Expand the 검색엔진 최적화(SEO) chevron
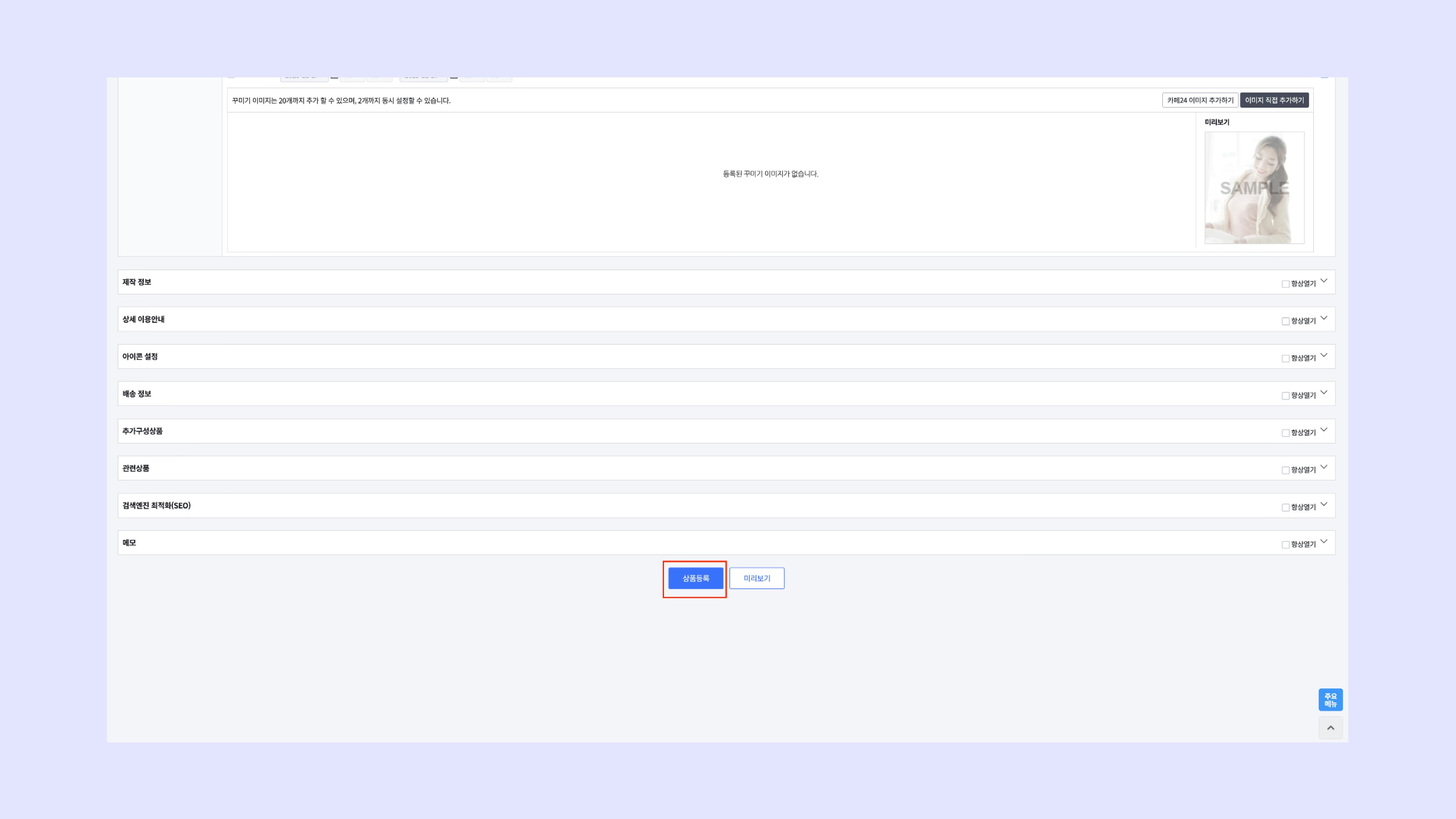This screenshot has height=819, width=1456. (x=1324, y=505)
